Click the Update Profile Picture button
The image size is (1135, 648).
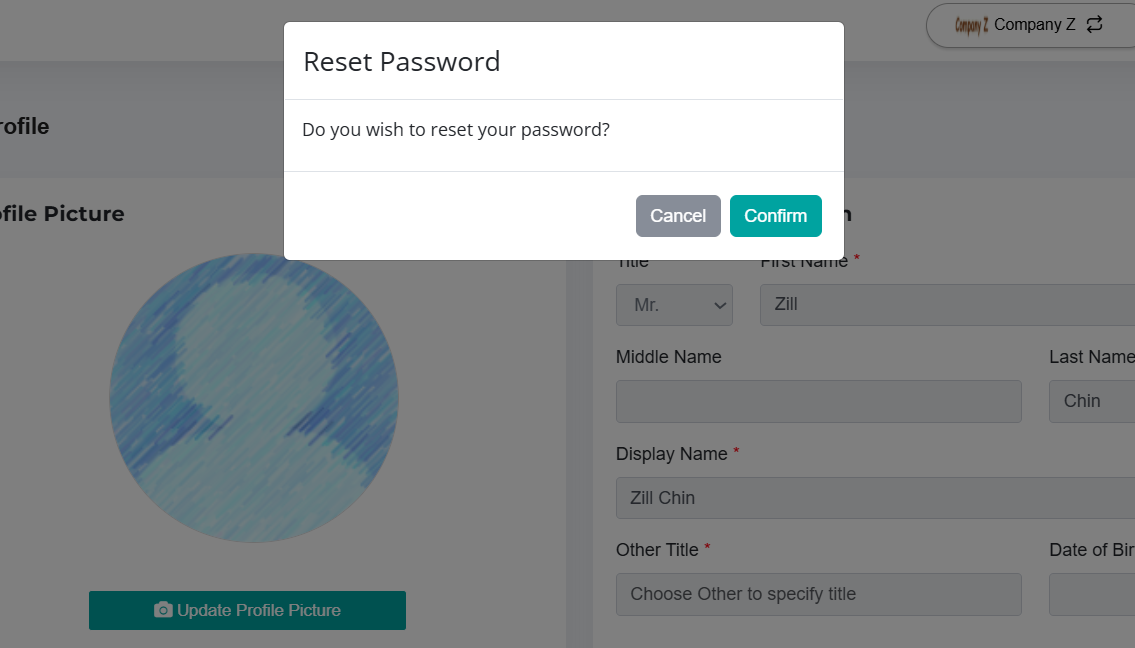tap(248, 610)
